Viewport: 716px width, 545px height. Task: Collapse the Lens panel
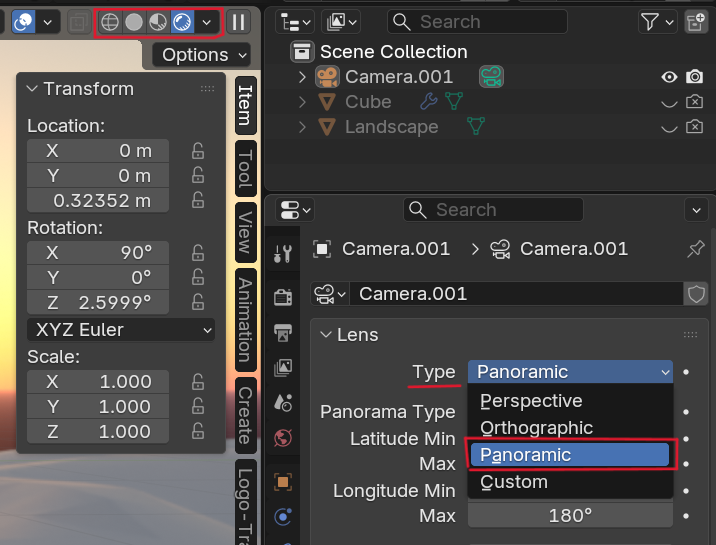325,335
